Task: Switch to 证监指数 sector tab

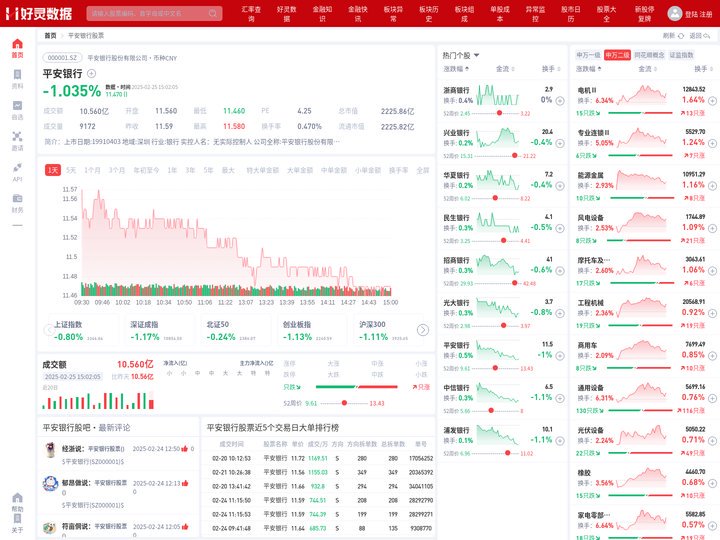Action: coord(681,55)
